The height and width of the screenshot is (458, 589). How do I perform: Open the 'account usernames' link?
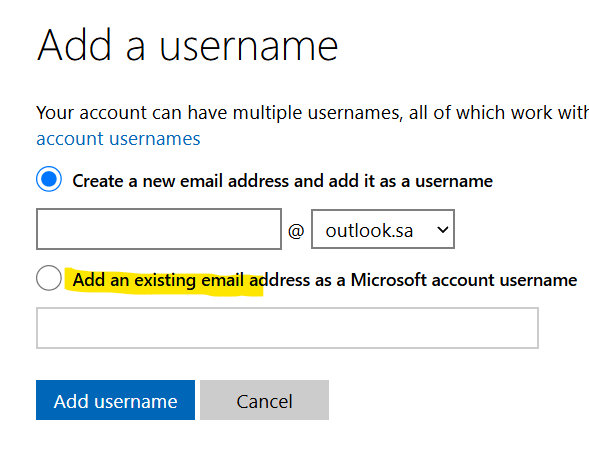tap(118, 139)
